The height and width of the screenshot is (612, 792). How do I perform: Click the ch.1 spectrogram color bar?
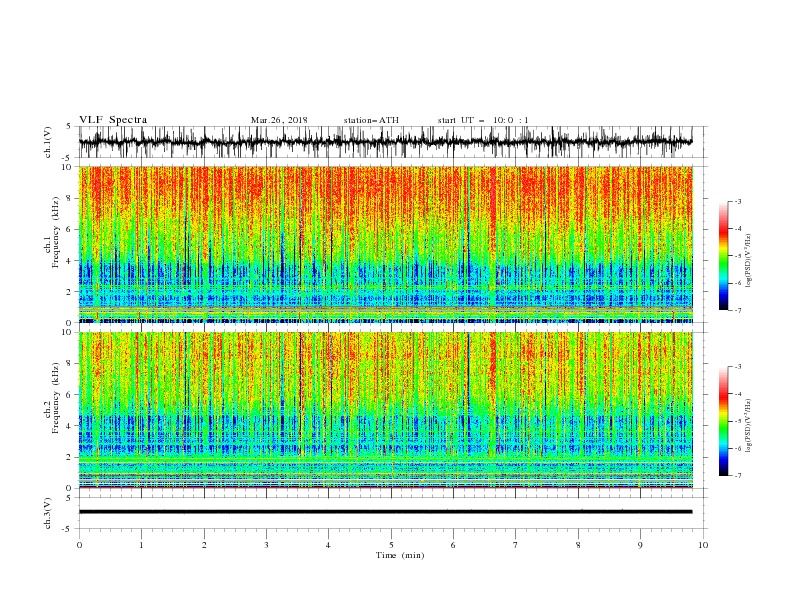[x=723, y=256]
